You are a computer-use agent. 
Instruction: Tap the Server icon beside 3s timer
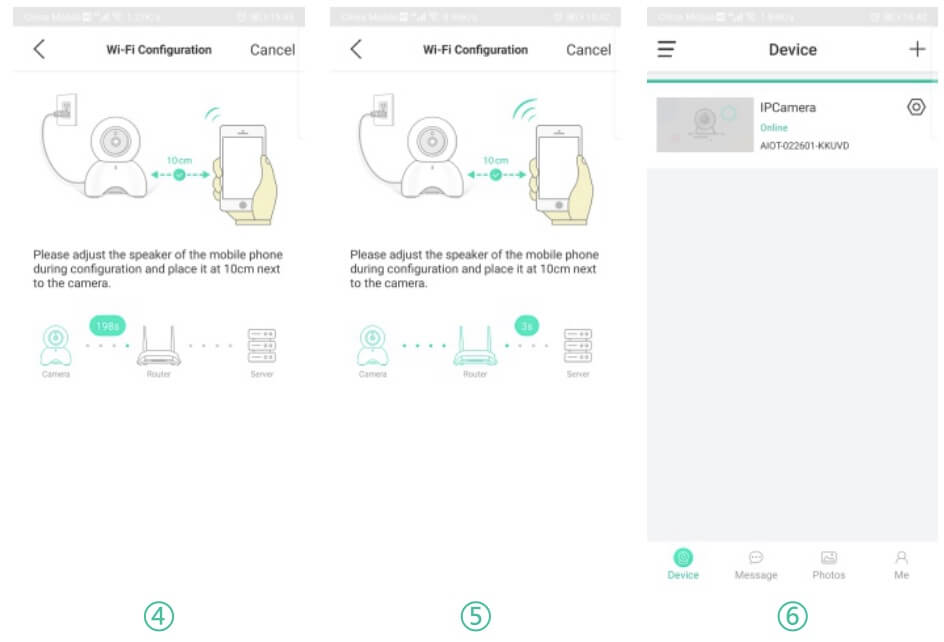(x=578, y=346)
